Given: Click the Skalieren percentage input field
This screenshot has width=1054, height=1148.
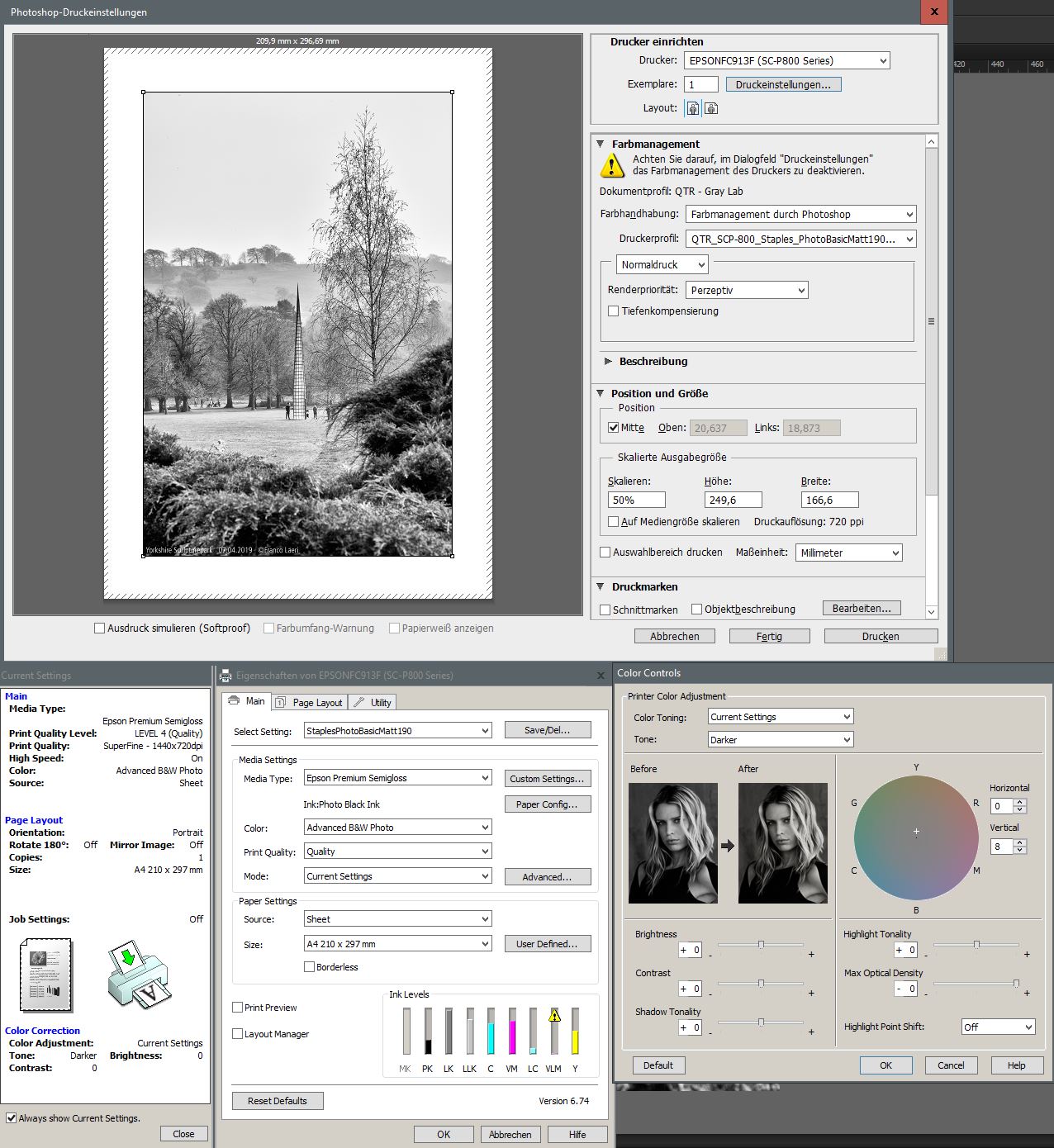Looking at the screenshot, I should coord(636,500).
